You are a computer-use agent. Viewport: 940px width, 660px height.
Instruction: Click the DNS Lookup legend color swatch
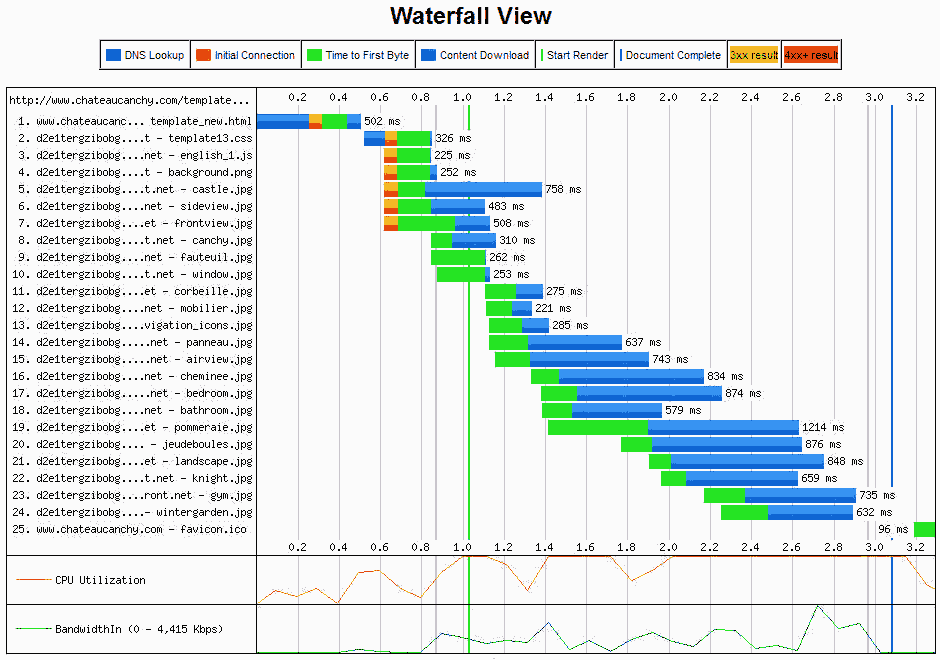pos(113,55)
